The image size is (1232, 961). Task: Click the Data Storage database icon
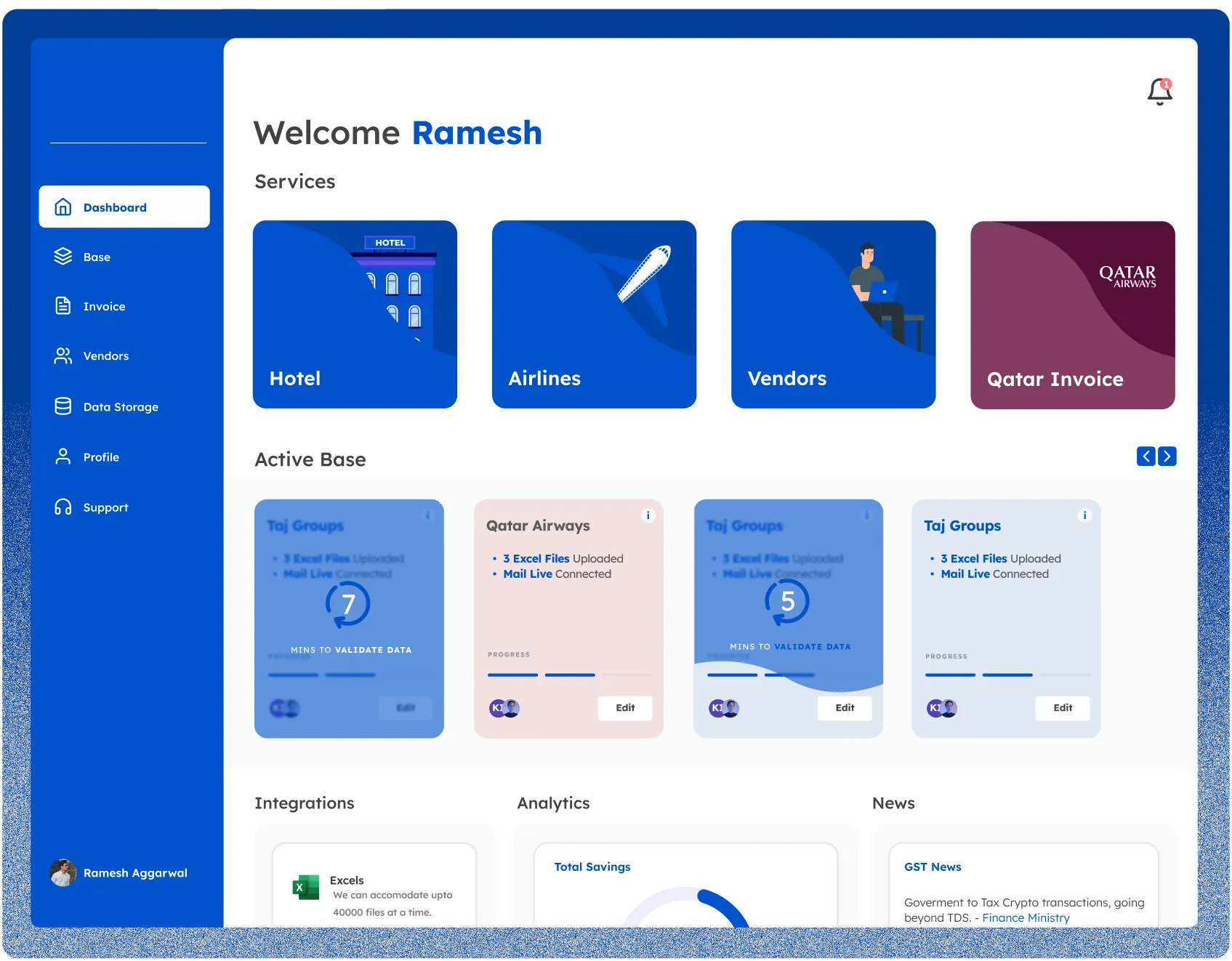(63, 406)
